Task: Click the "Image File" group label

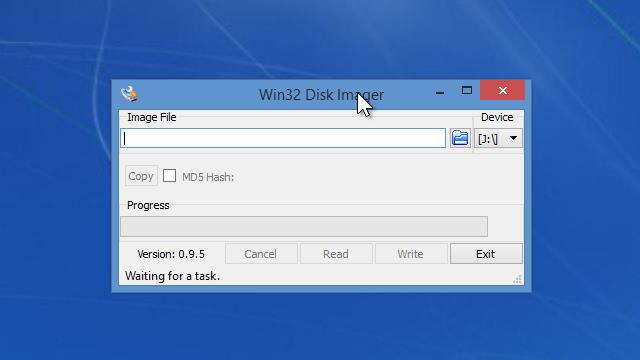Action: (152, 117)
